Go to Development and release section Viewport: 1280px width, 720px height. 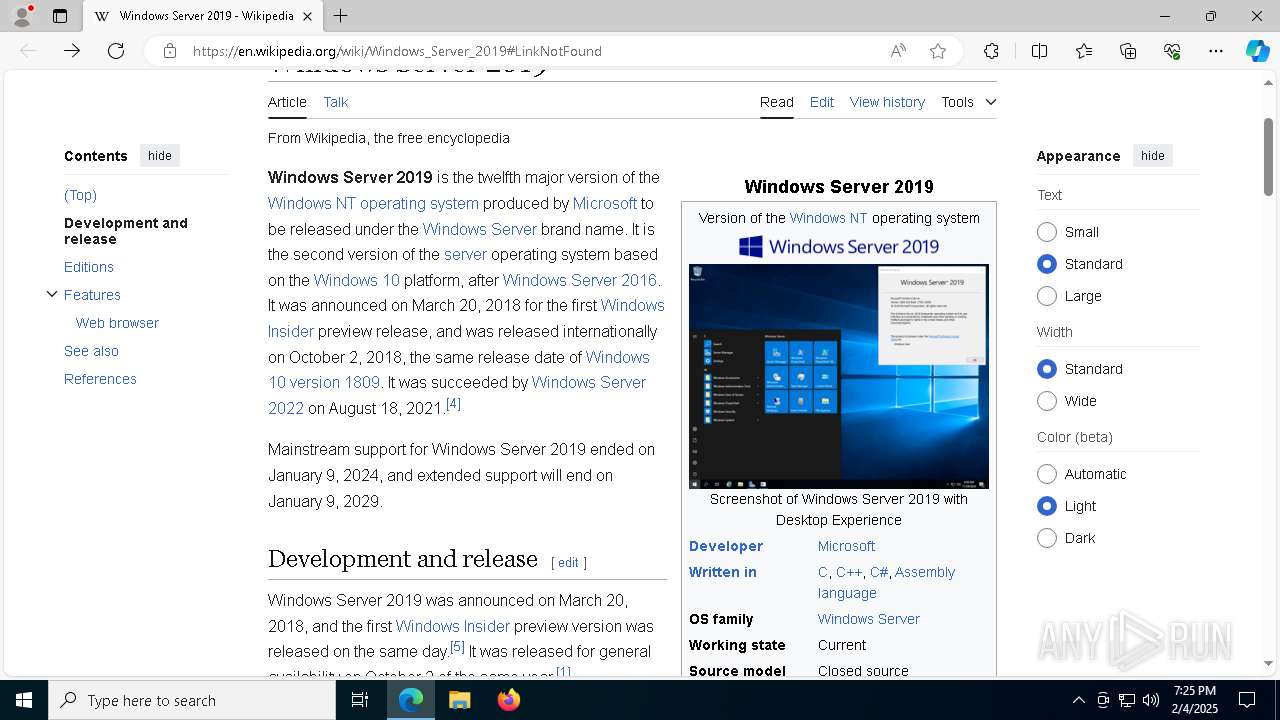(x=126, y=231)
